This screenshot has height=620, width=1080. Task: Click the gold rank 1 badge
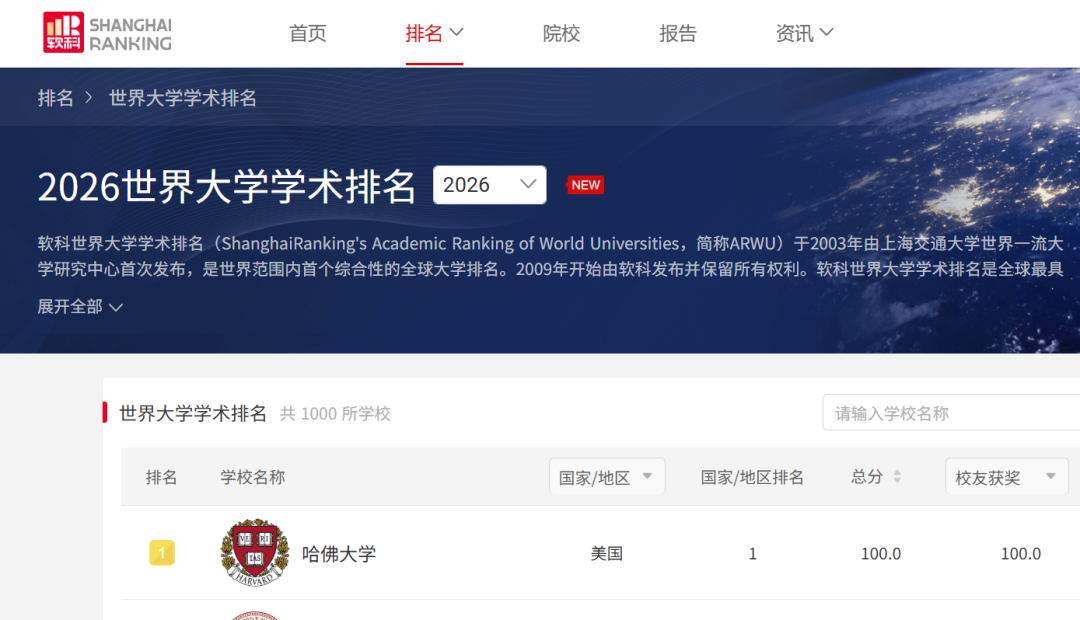162,553
